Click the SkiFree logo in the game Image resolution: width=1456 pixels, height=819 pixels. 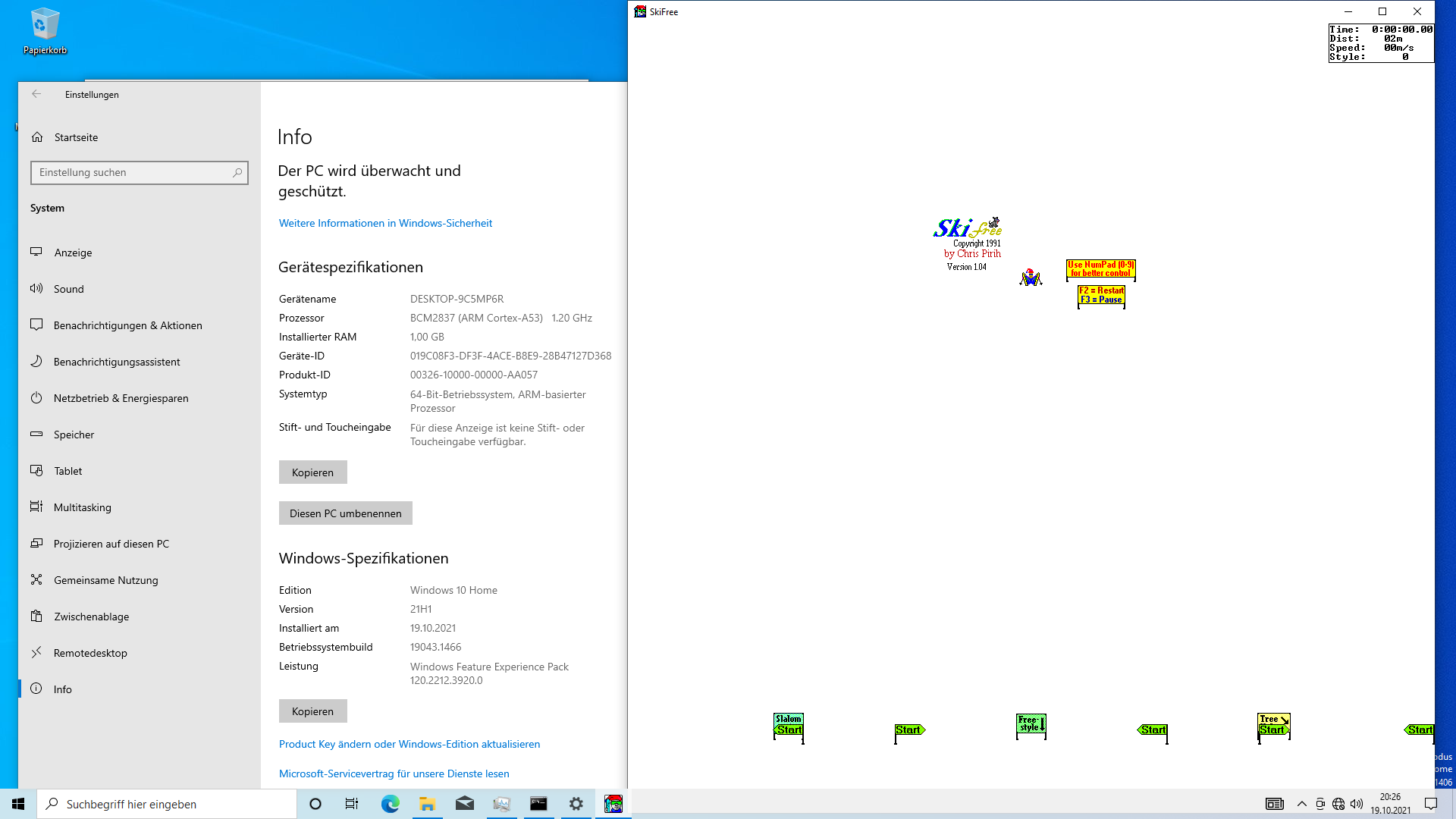967,227
